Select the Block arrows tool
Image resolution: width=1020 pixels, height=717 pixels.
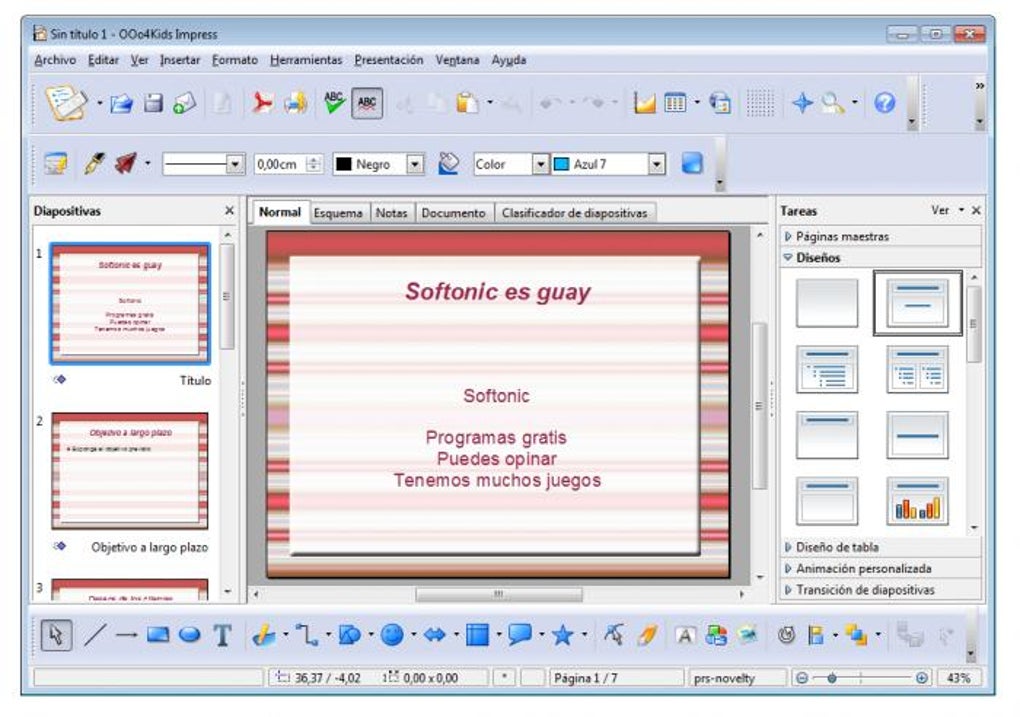(x=435, y=635)
